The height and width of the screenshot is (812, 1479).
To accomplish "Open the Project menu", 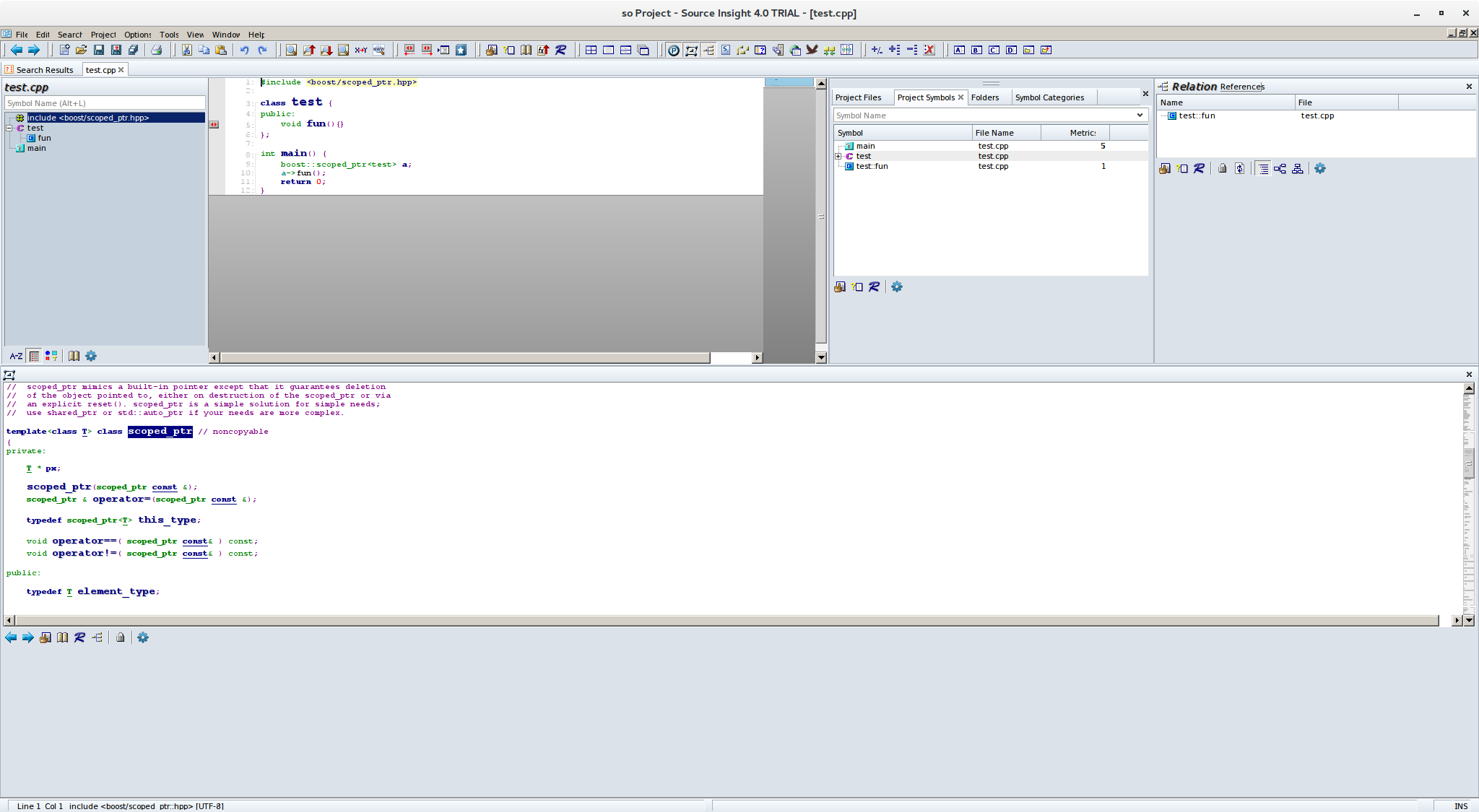I will (103, 34).
